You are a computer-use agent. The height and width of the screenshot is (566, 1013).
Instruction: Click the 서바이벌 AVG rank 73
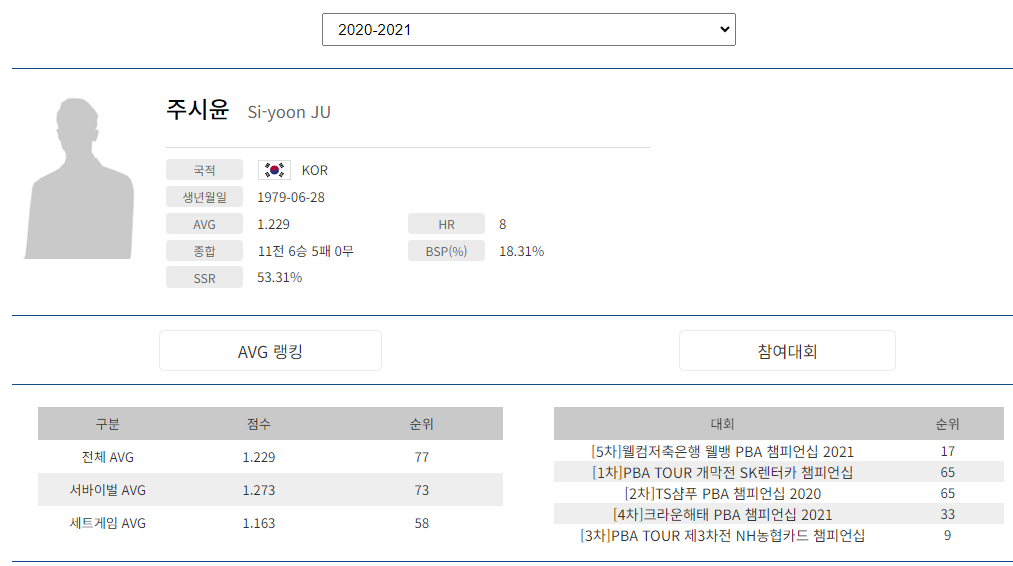(x=422, y=490)
